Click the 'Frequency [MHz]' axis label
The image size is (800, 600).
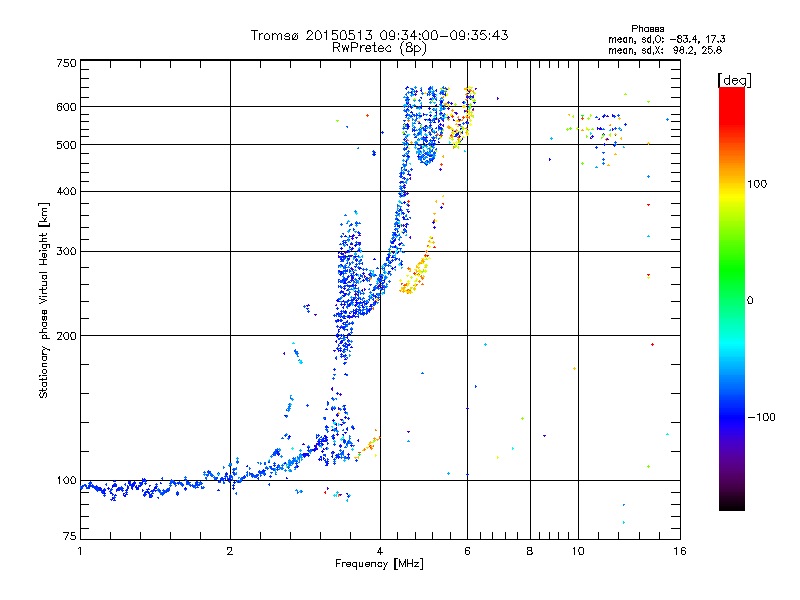coord(379,564)
